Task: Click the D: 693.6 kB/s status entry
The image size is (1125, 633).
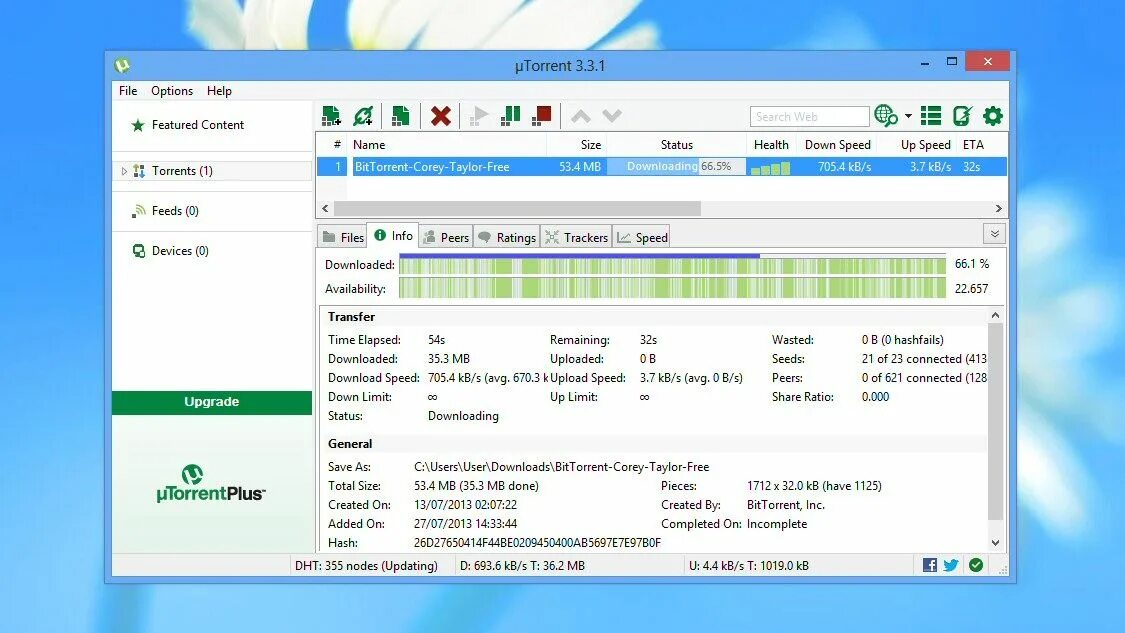Action: coord(522,566)
